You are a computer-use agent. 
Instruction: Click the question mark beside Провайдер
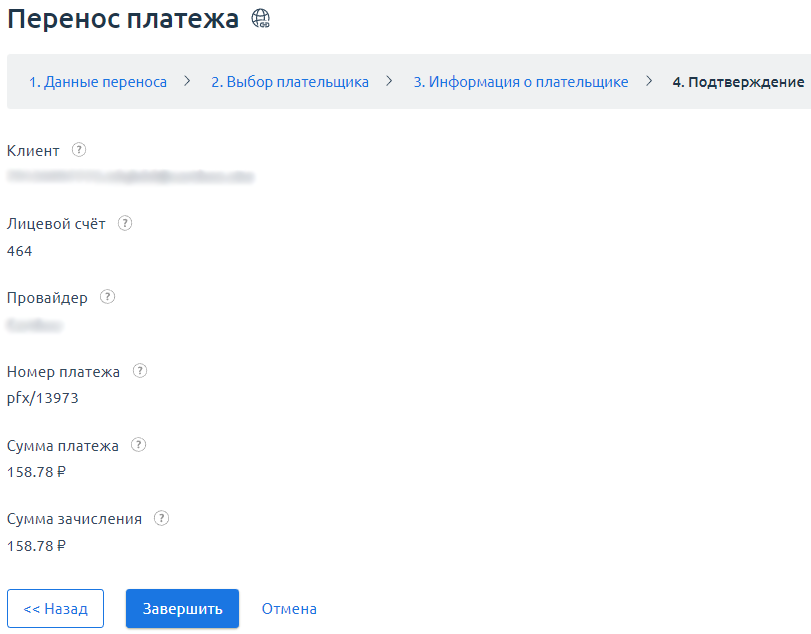coord(107,297)
